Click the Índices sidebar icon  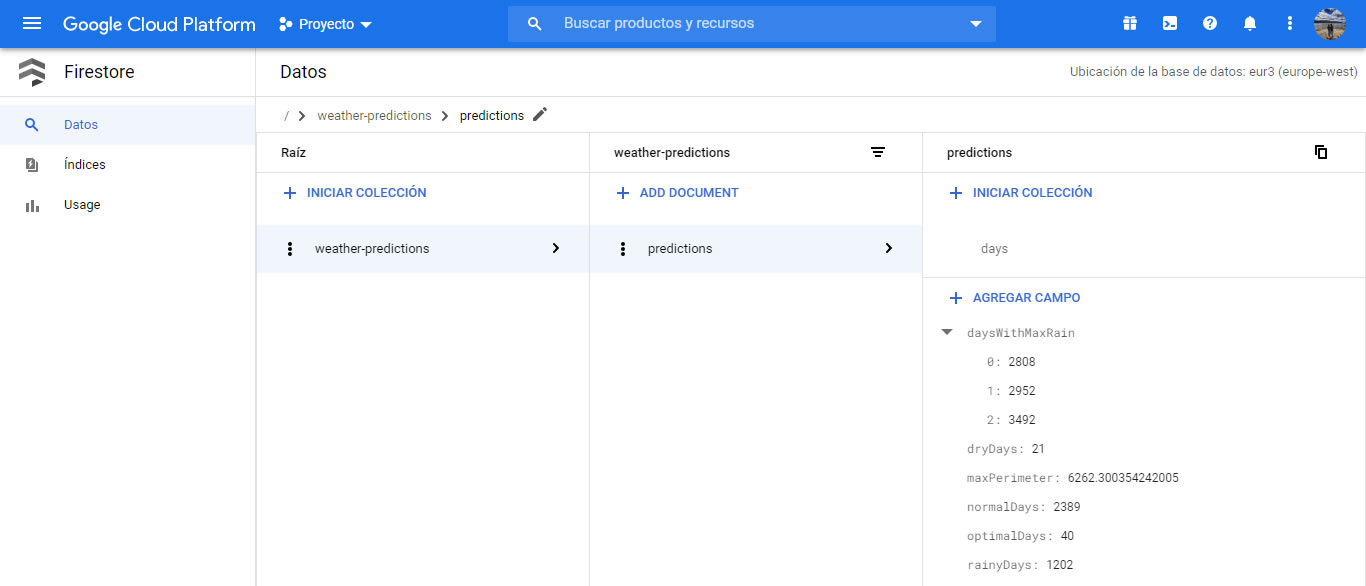point(32,165)
